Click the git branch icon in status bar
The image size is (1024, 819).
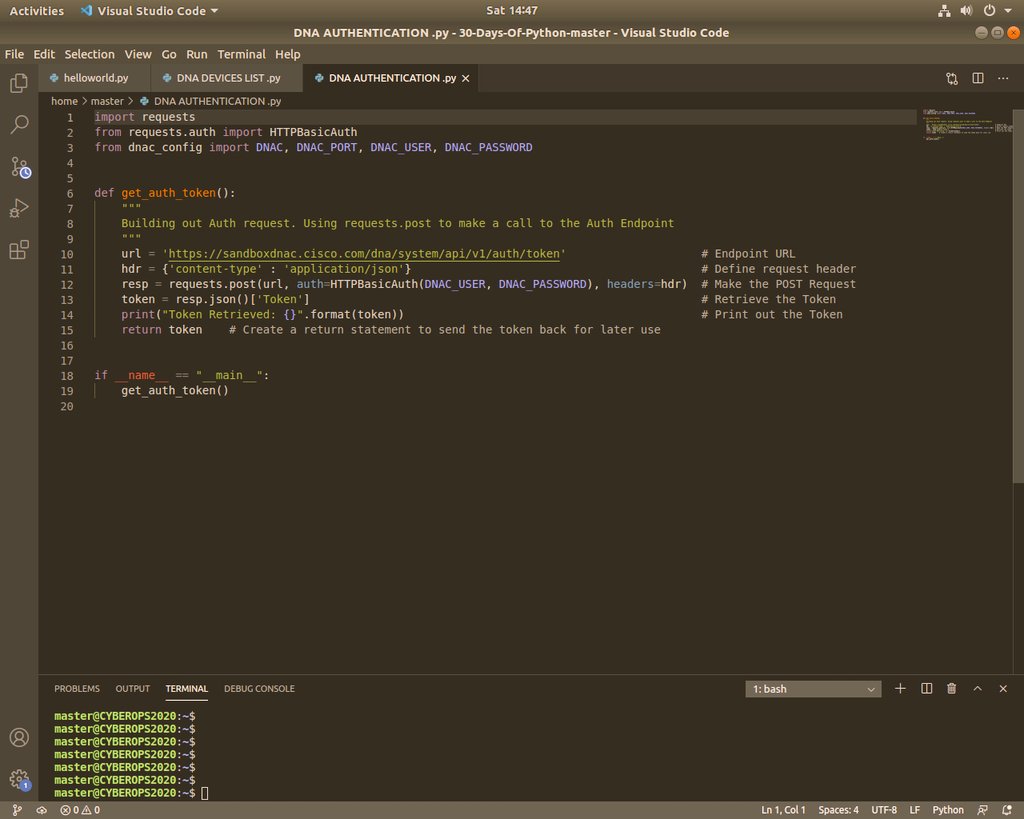(17, 810)
